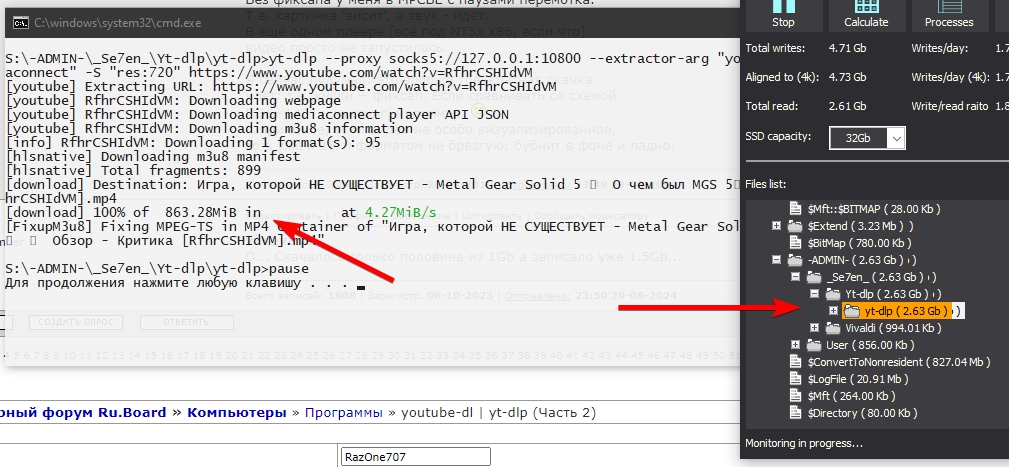Expand the User folder node

[x=797, y=345]
